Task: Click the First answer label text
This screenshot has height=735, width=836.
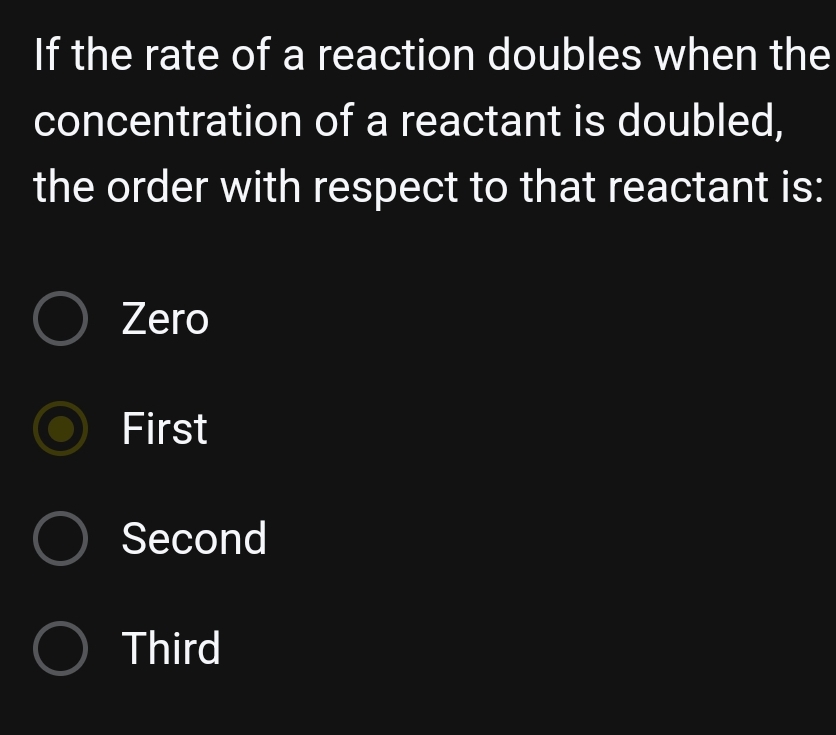Action: click(163, 428)
